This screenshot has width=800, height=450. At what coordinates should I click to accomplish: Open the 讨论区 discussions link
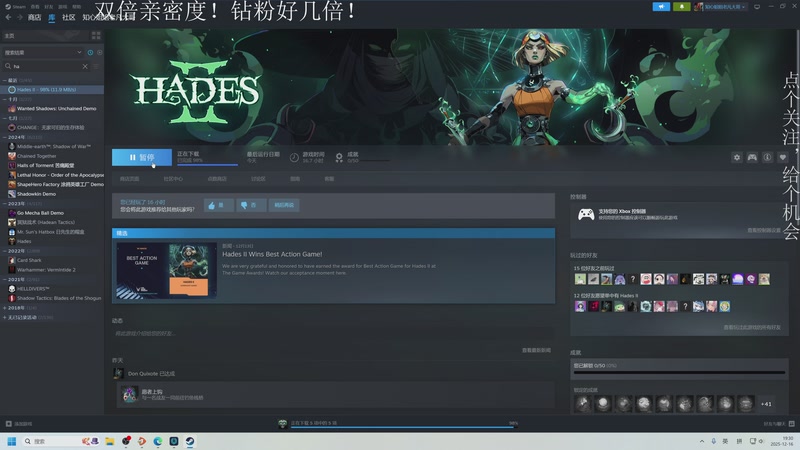(258, 179)
